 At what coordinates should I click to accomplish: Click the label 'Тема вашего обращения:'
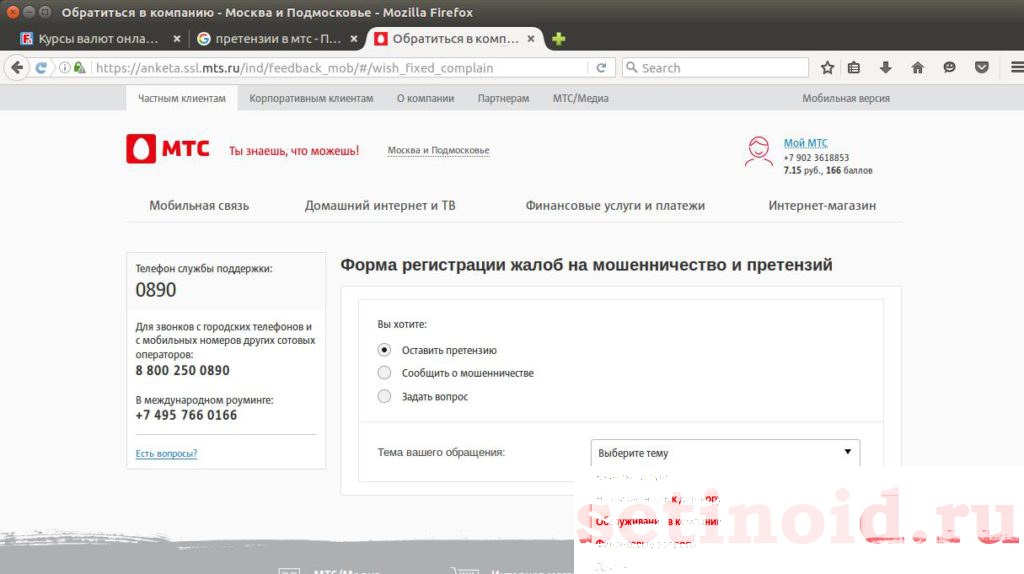click(441, 452)
